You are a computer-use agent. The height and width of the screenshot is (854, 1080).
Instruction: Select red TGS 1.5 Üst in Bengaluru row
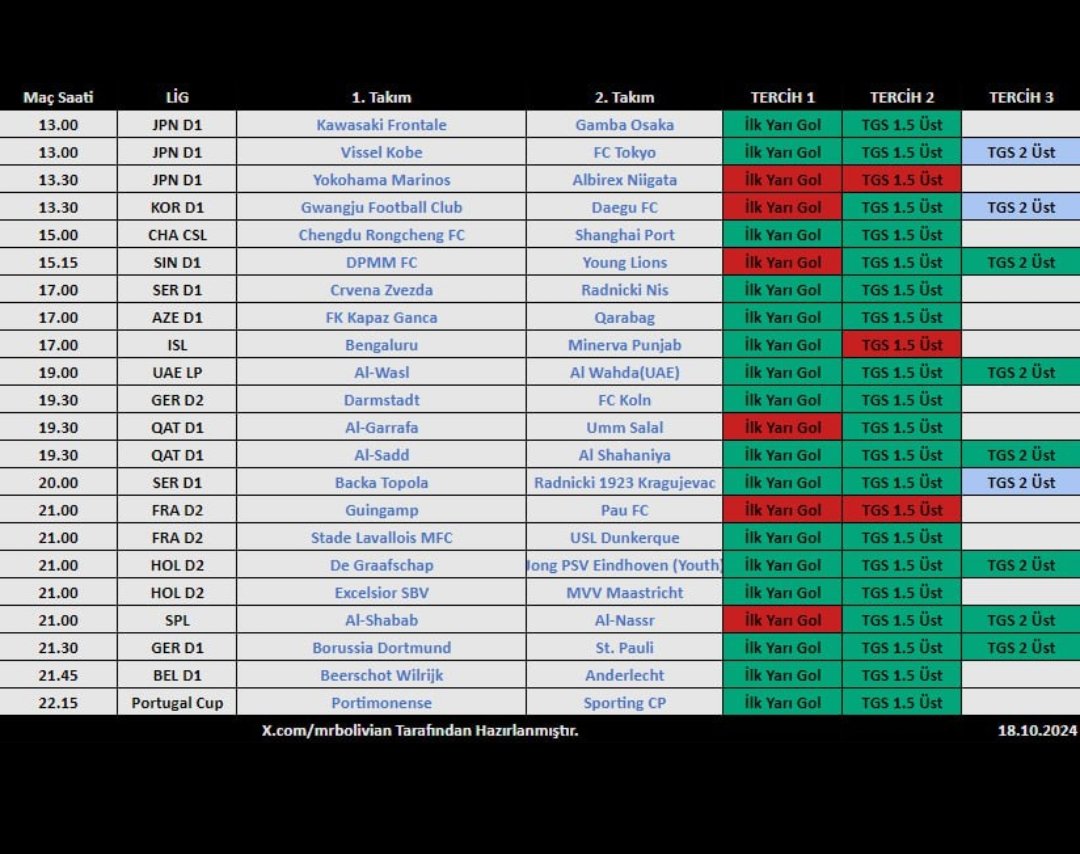[902, 345]
